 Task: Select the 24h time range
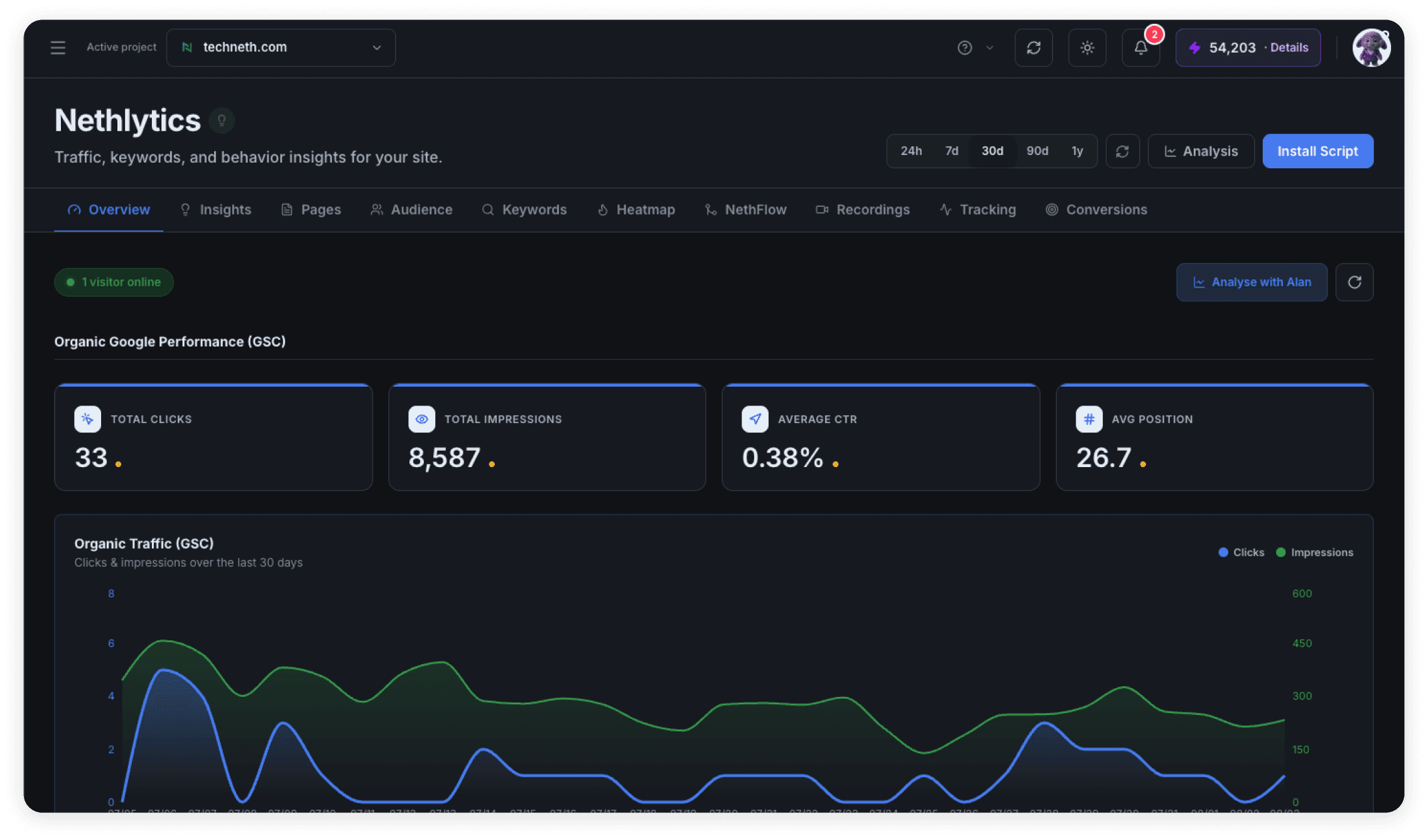[911, 151]
